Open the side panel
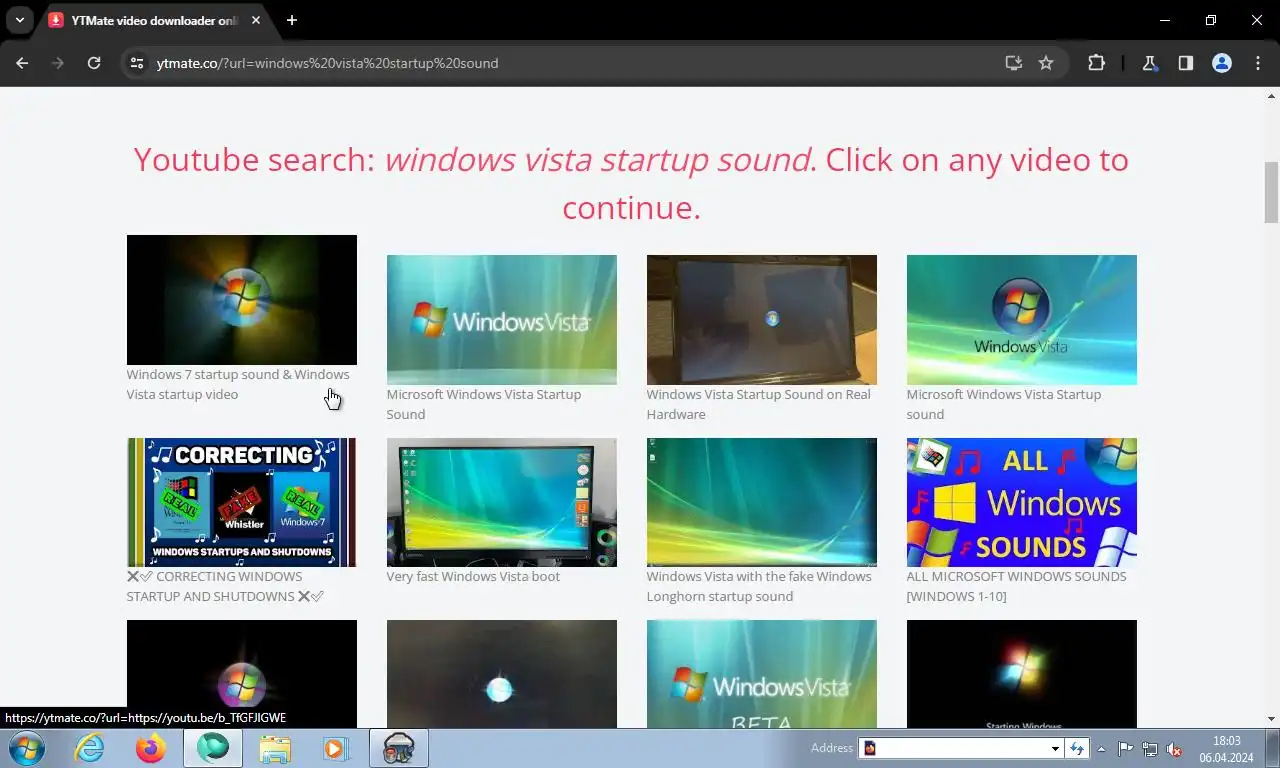This screenshot has width=1280, height=768. pyautogui.click(x=1186, y=63)
